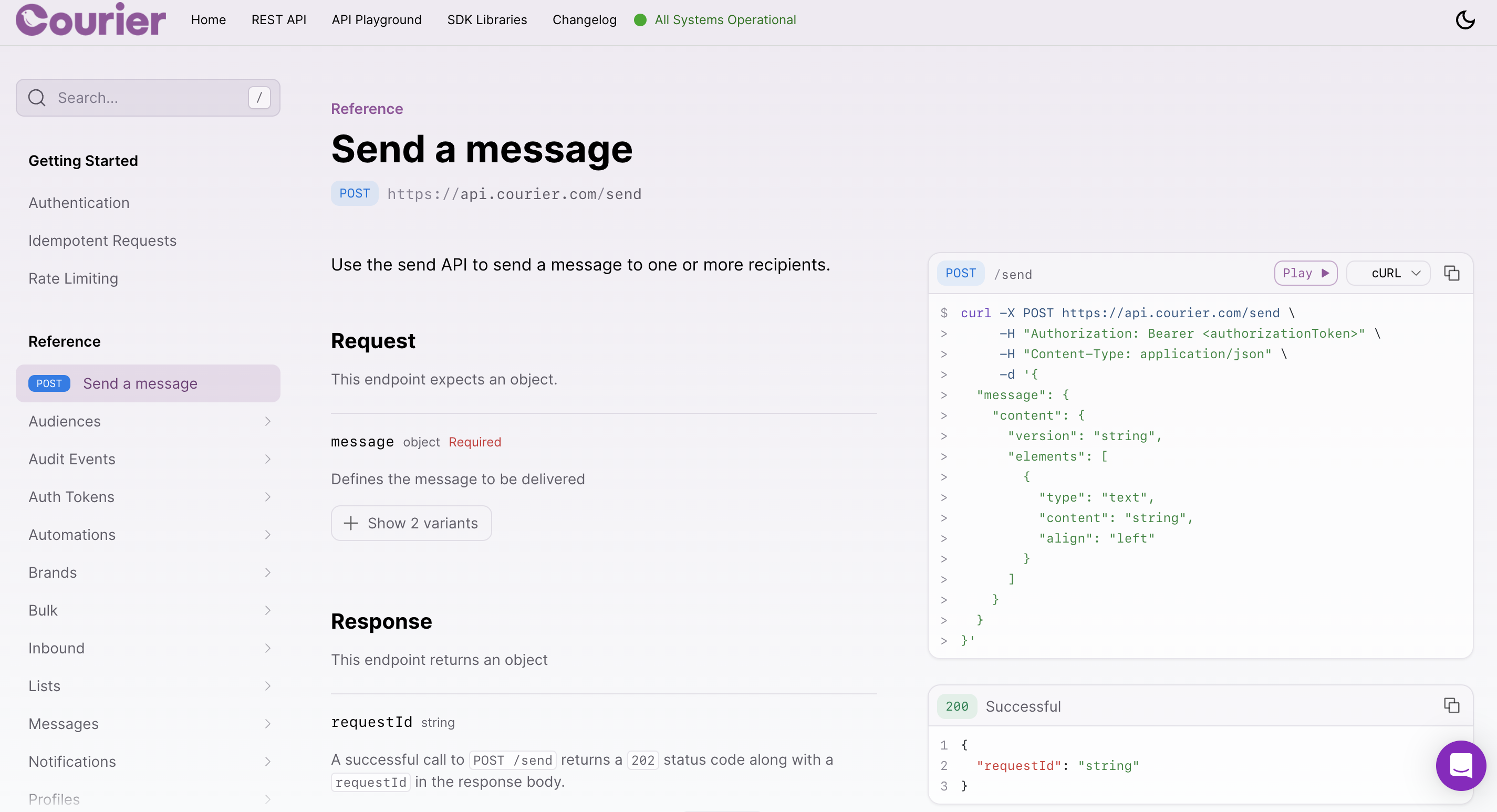
Task: Expand the Automations sidebar section
Action: 148,535
